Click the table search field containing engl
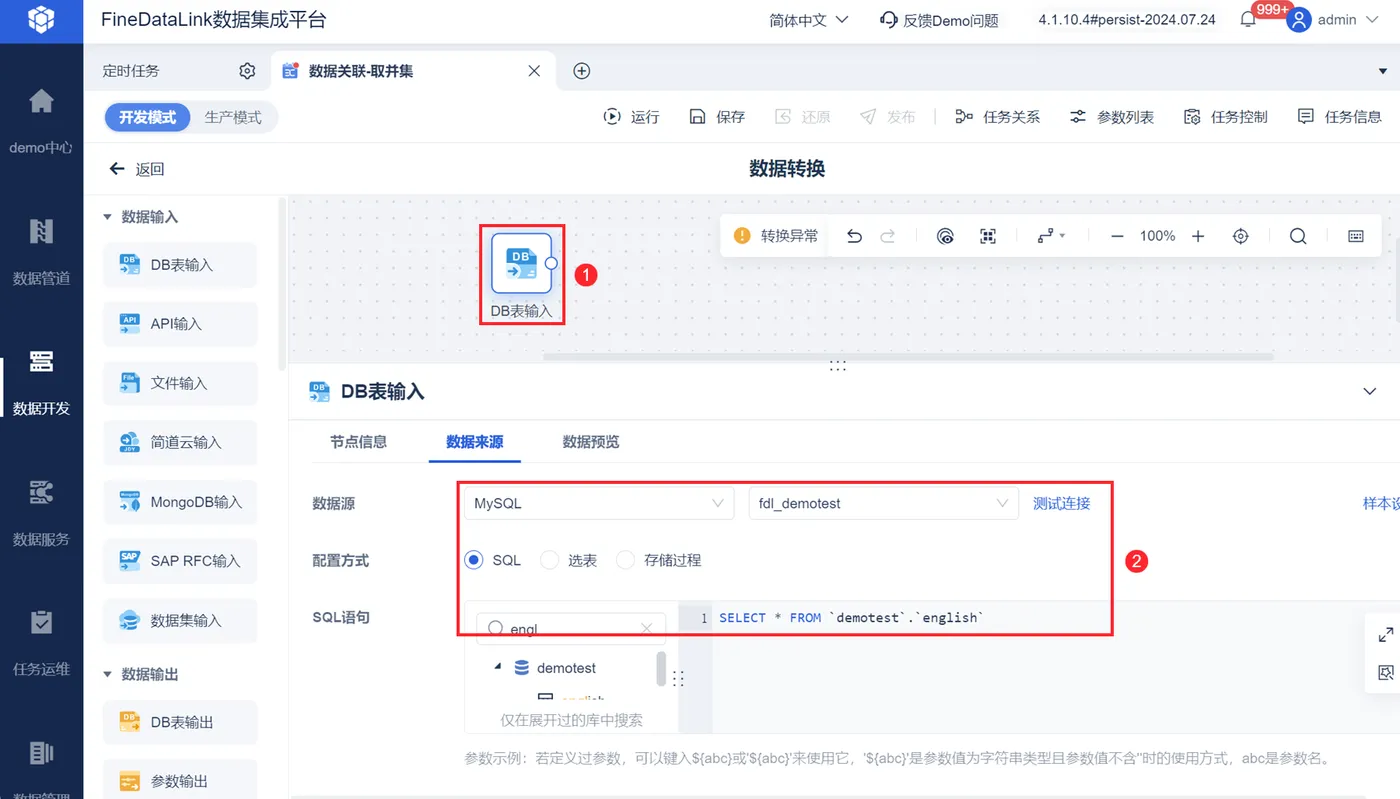This screenshot has width=1400, height=799. (x=570, y=629)
